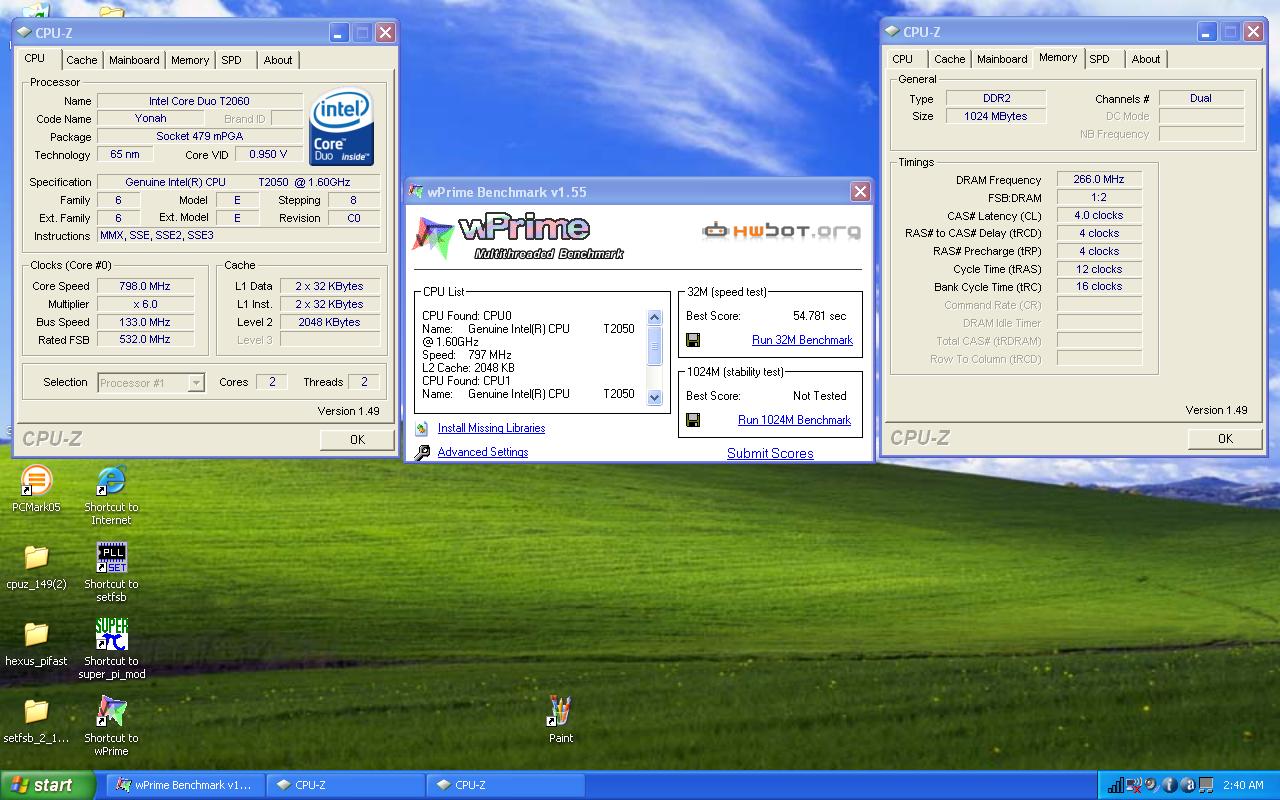1280x800 pixels.
Task: Click the blue 'i' info tray icon
Action: 1170,785
